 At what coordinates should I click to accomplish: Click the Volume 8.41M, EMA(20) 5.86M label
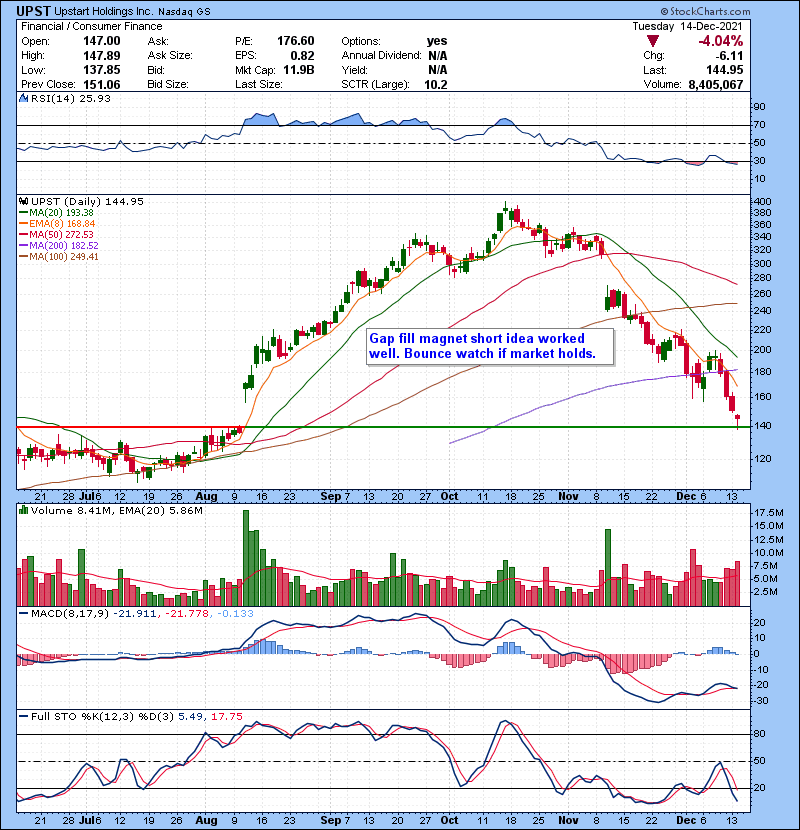pos(116,511)
